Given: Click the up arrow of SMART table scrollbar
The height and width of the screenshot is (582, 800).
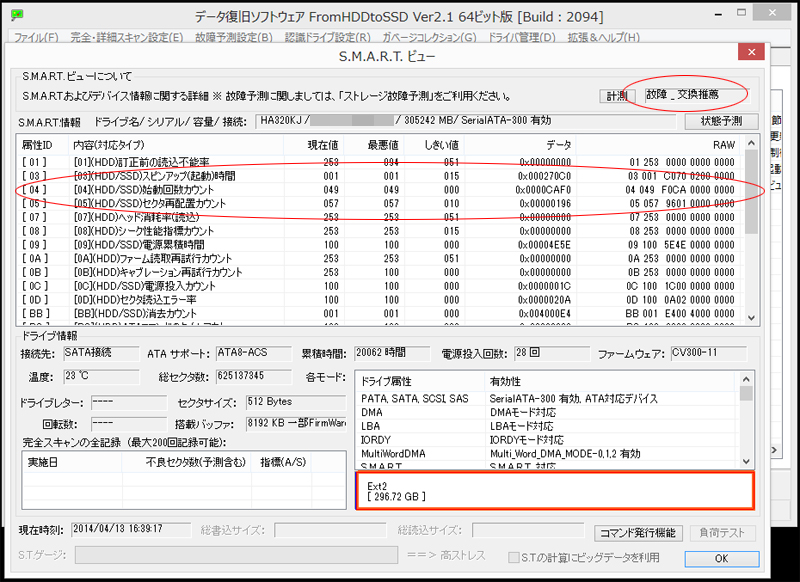Looking at the screenshot, I should pyautogui.click(x=751, y=143).
